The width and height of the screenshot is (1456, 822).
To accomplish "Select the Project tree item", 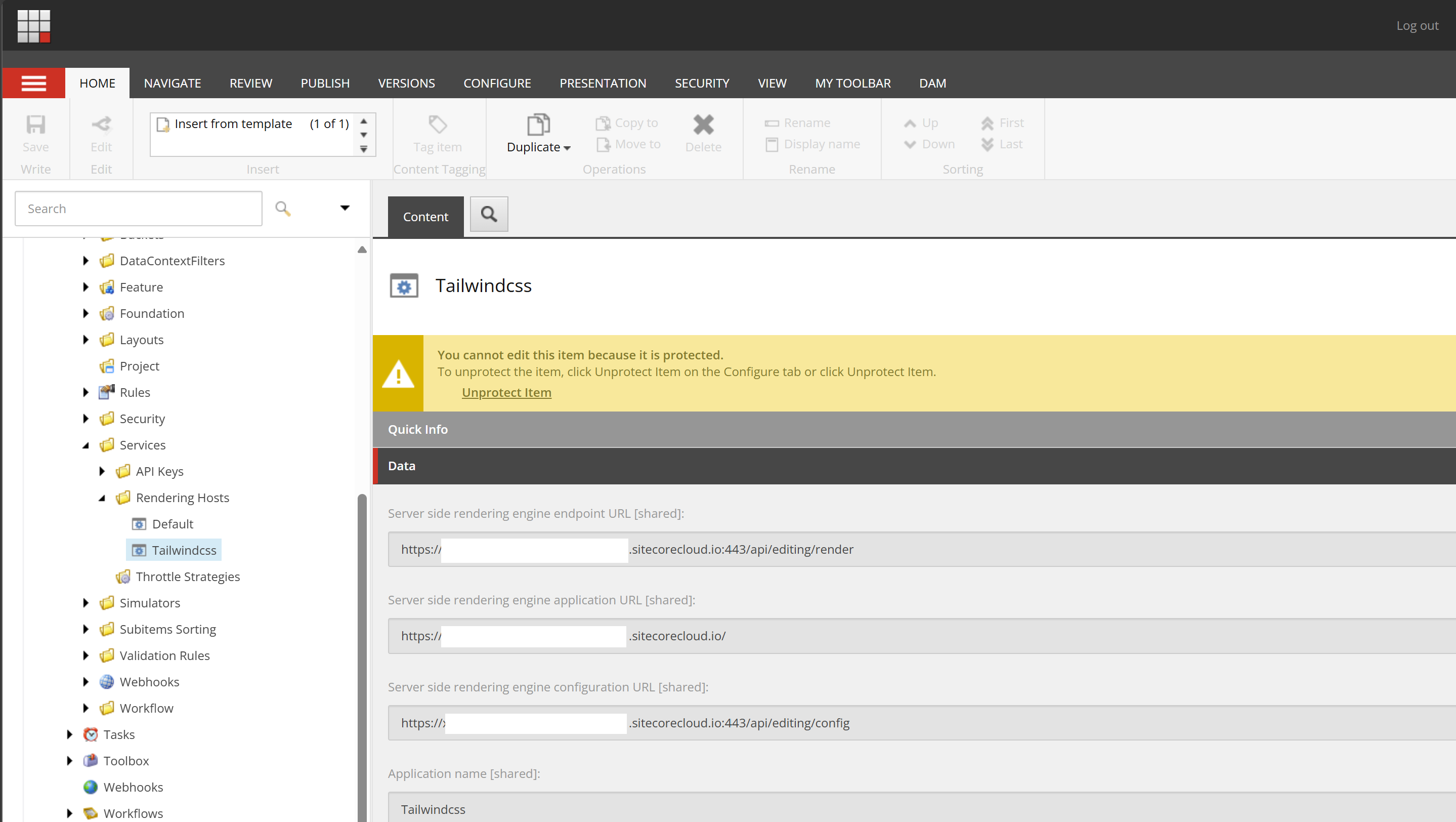I will coord(139,366).
